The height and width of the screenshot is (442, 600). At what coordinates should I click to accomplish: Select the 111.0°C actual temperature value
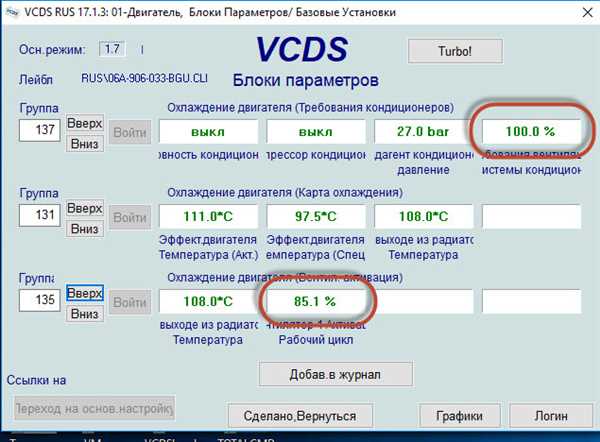coord(209,216)
